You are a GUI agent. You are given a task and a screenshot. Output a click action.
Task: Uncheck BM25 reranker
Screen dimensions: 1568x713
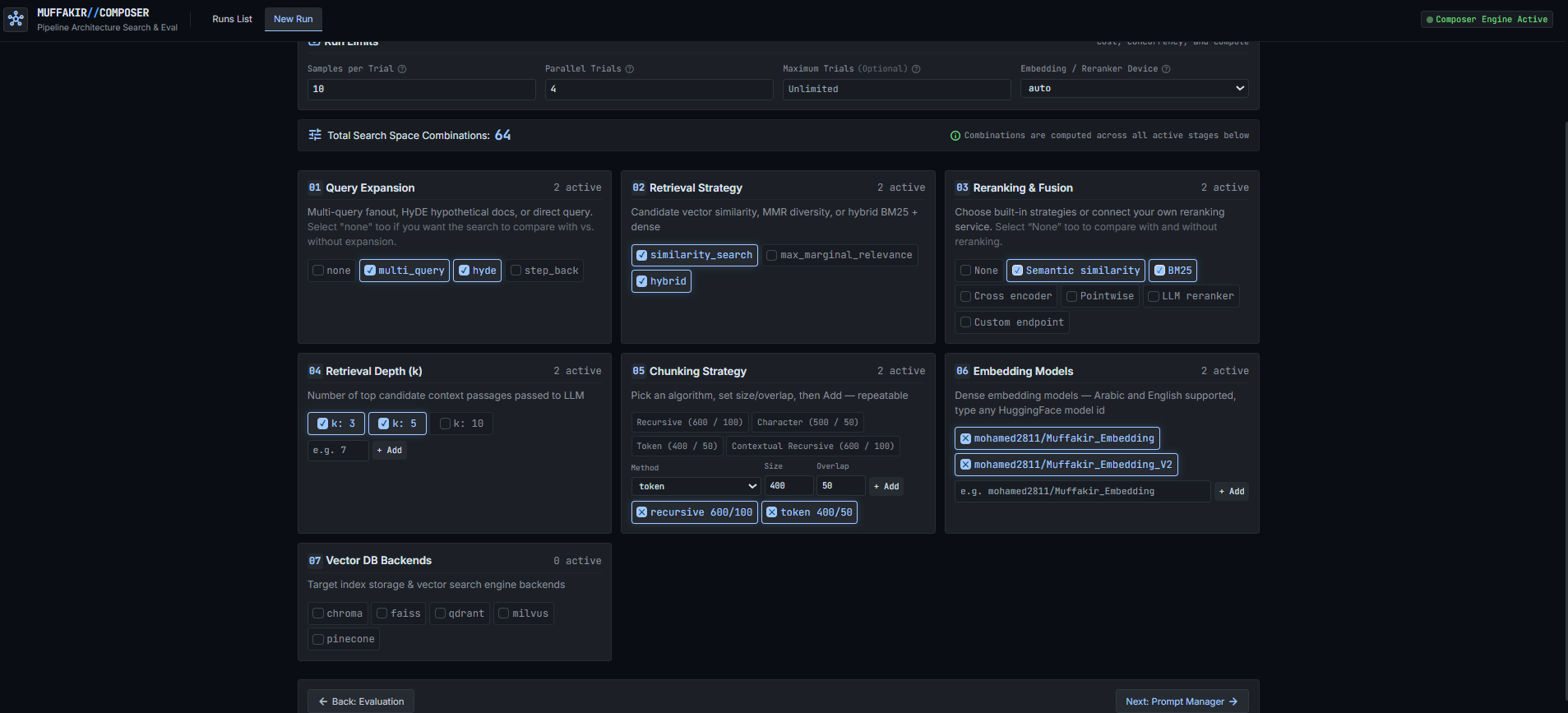1173,271
